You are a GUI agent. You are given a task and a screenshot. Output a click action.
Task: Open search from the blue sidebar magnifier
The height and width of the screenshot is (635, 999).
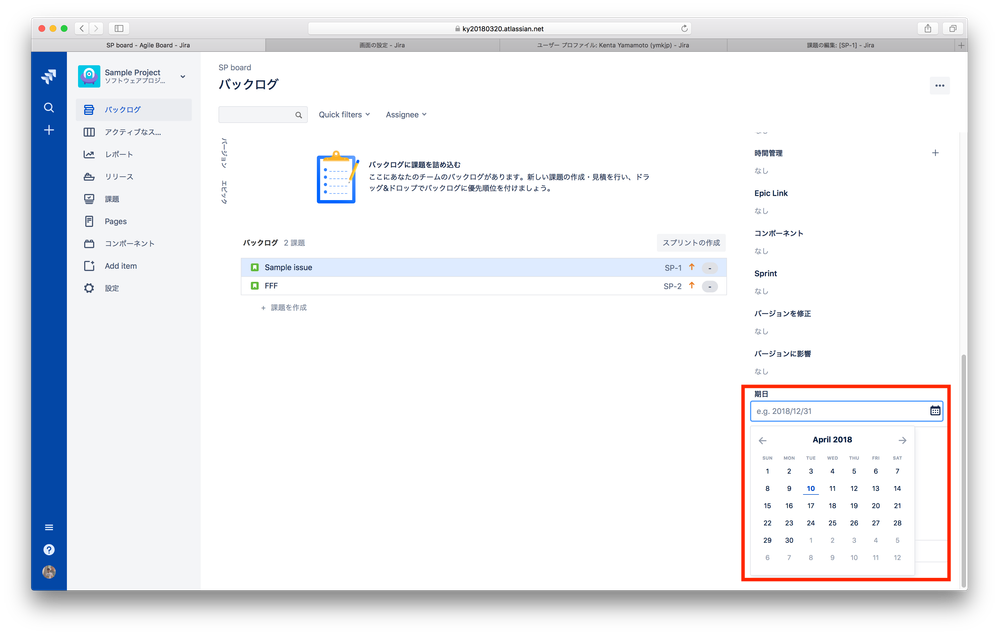pos(48,108)
